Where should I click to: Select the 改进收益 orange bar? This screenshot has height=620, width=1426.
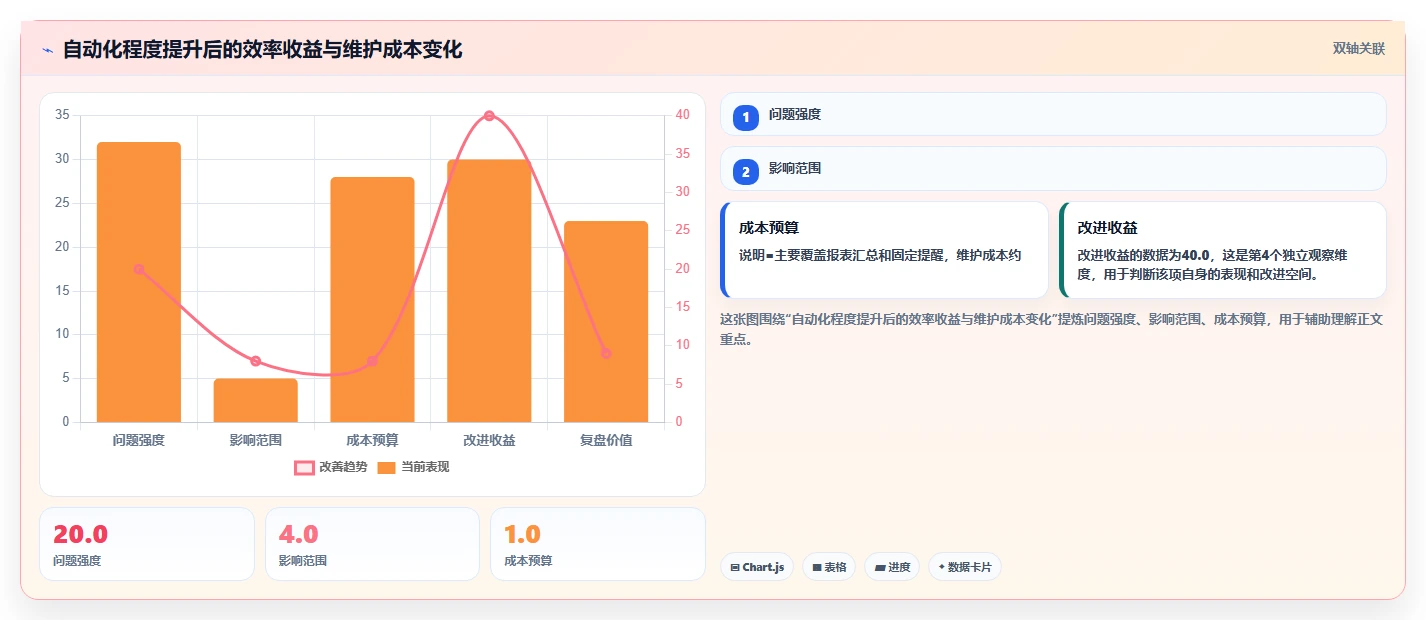pyautogui.click(x=489, y=291)
